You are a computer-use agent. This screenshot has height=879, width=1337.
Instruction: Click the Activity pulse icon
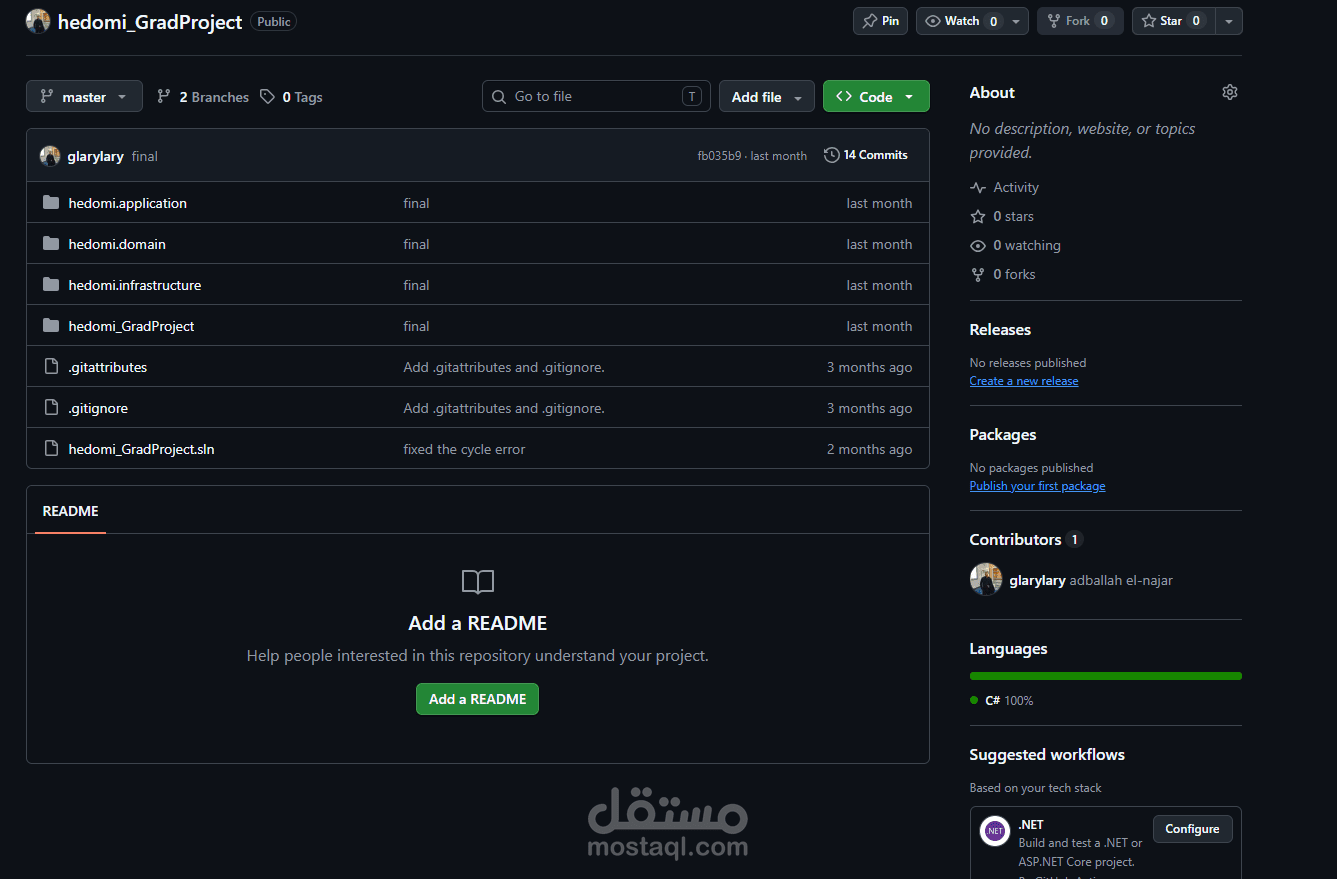[x=978, y=188]
